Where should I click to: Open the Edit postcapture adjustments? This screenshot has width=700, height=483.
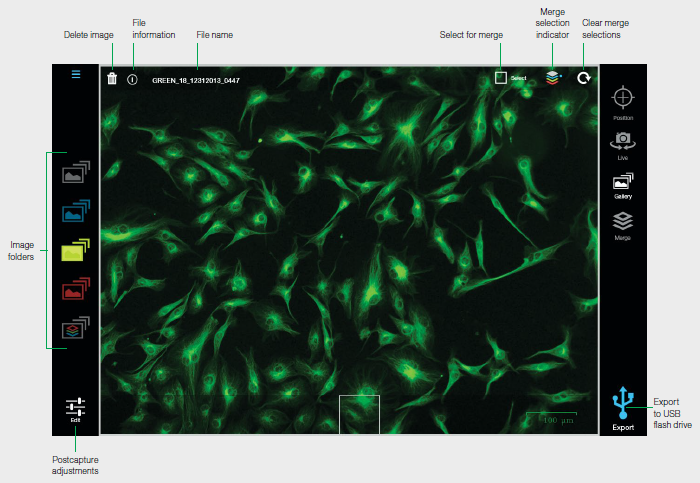click(x=75, y=409)
